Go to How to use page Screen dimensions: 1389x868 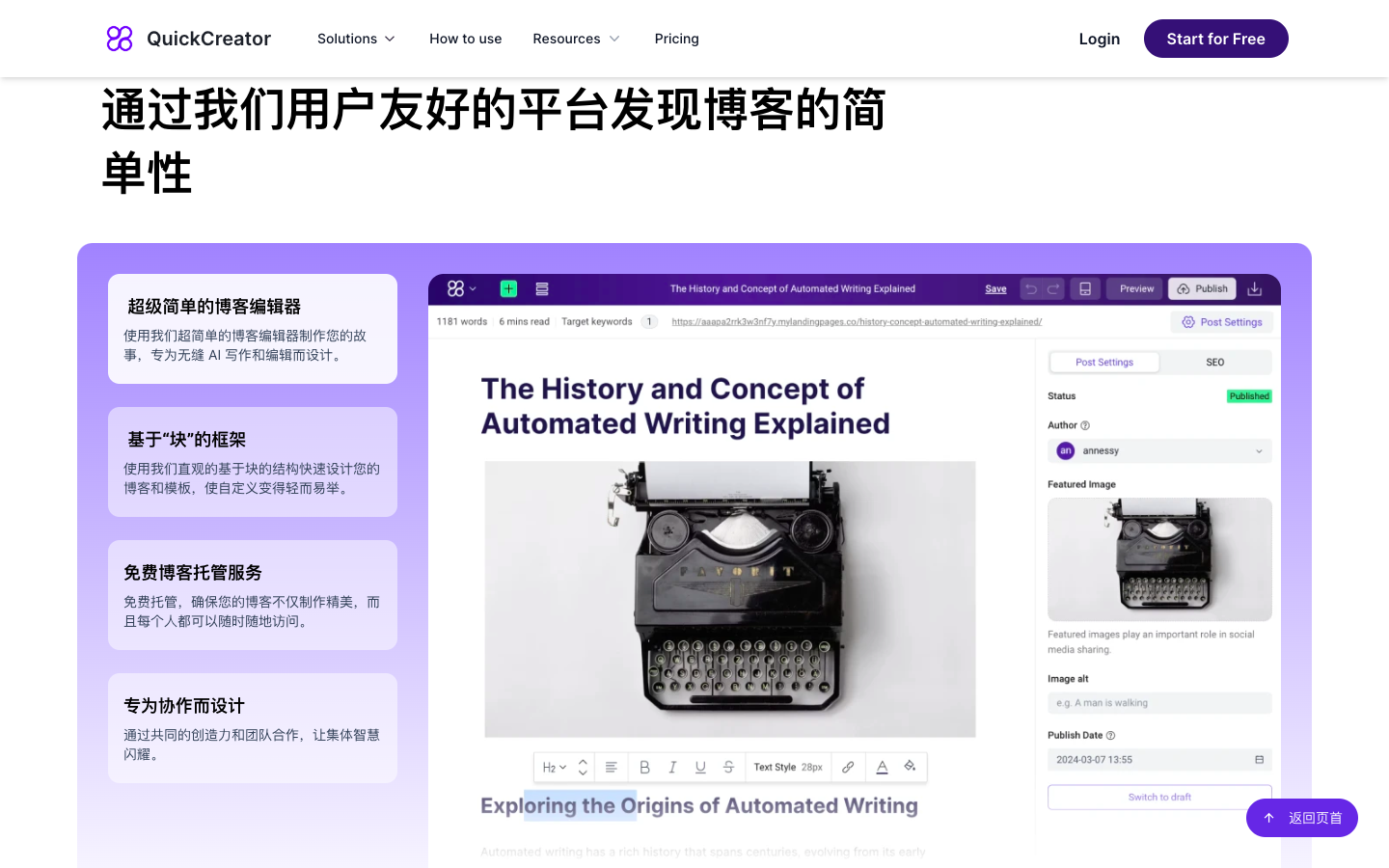click(465, 39)
